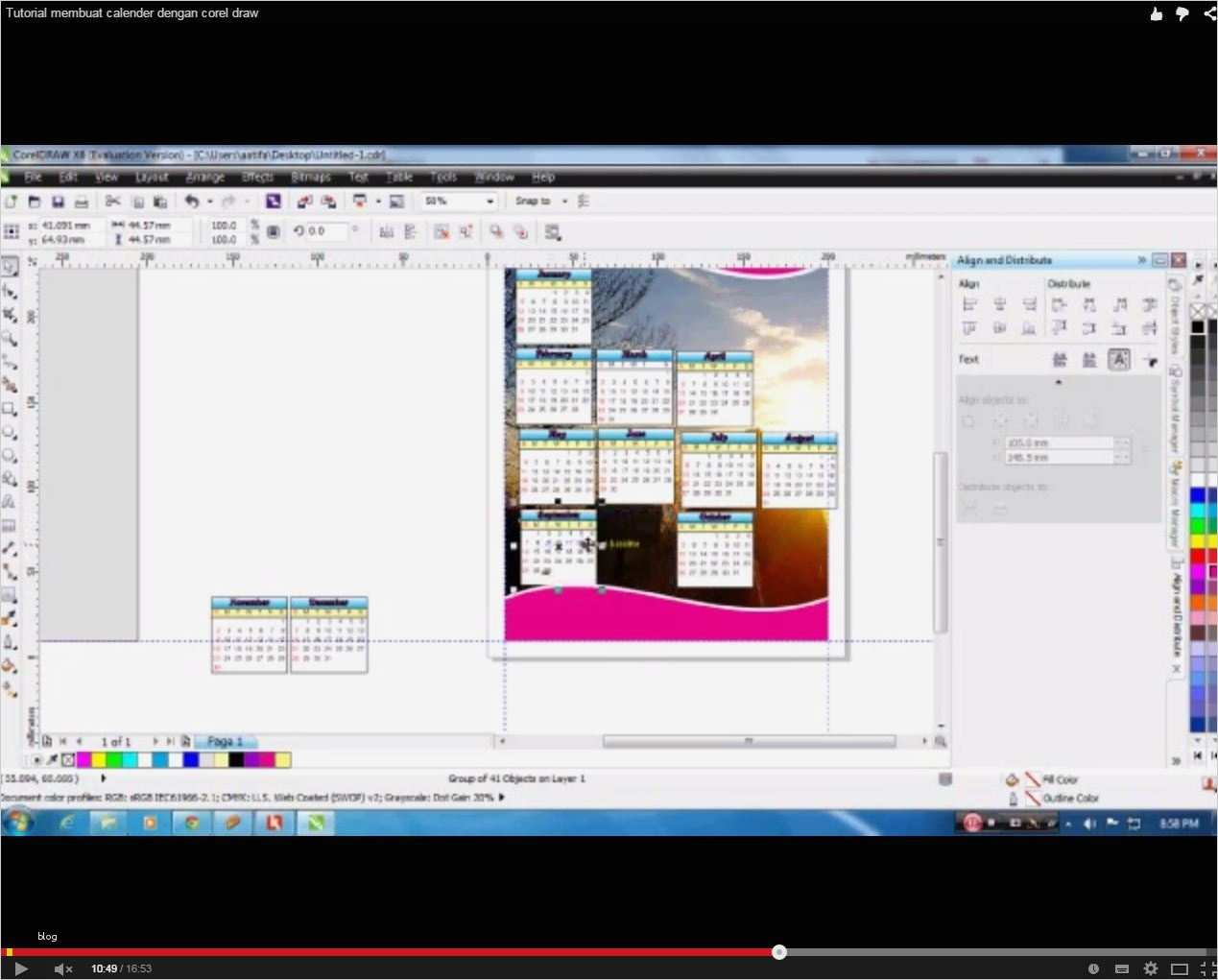Viewport: 1218px width, 980px height.
Task: Select the Pick tool in the toolbox
Action: pos(10,268)
